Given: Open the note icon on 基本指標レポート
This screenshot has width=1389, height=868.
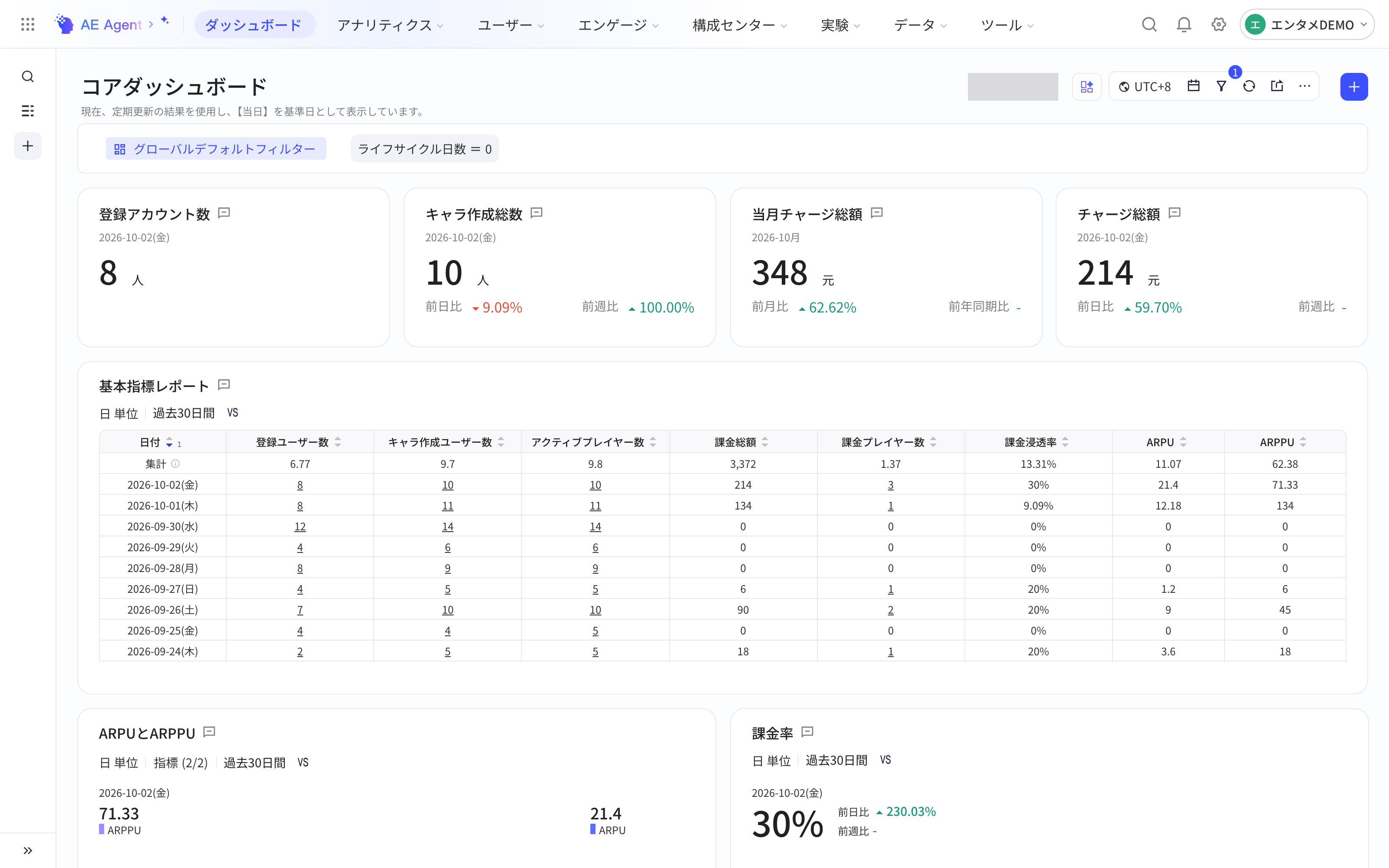Looking at the screenshot, I should tap(224, 385).
